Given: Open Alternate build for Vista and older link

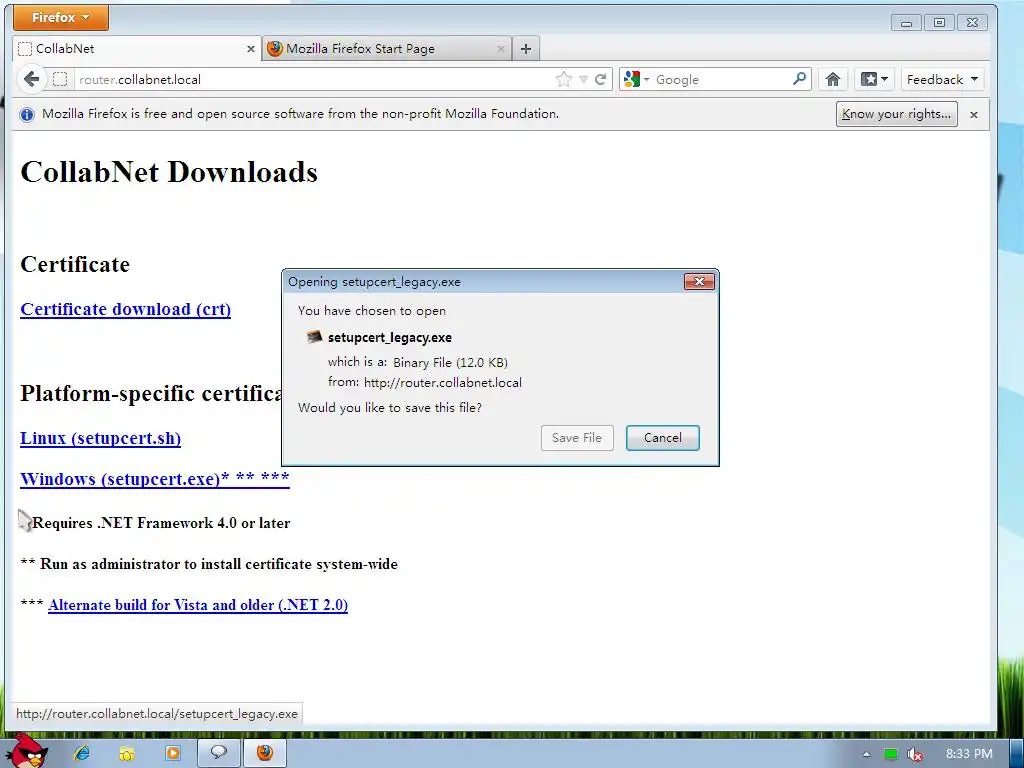Looking at the screenshot, I should pos(198,605).
